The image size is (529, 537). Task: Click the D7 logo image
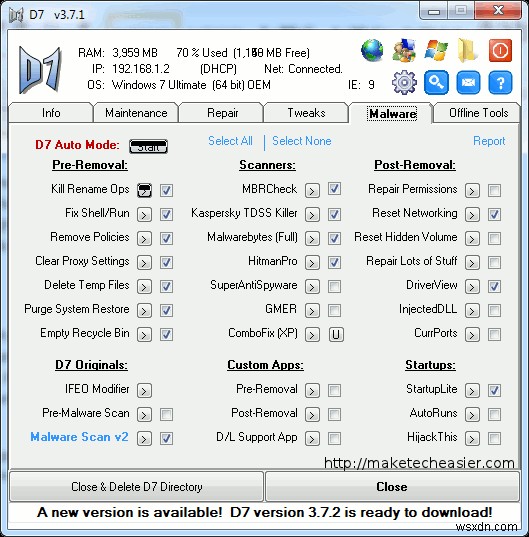coord(40,70)
